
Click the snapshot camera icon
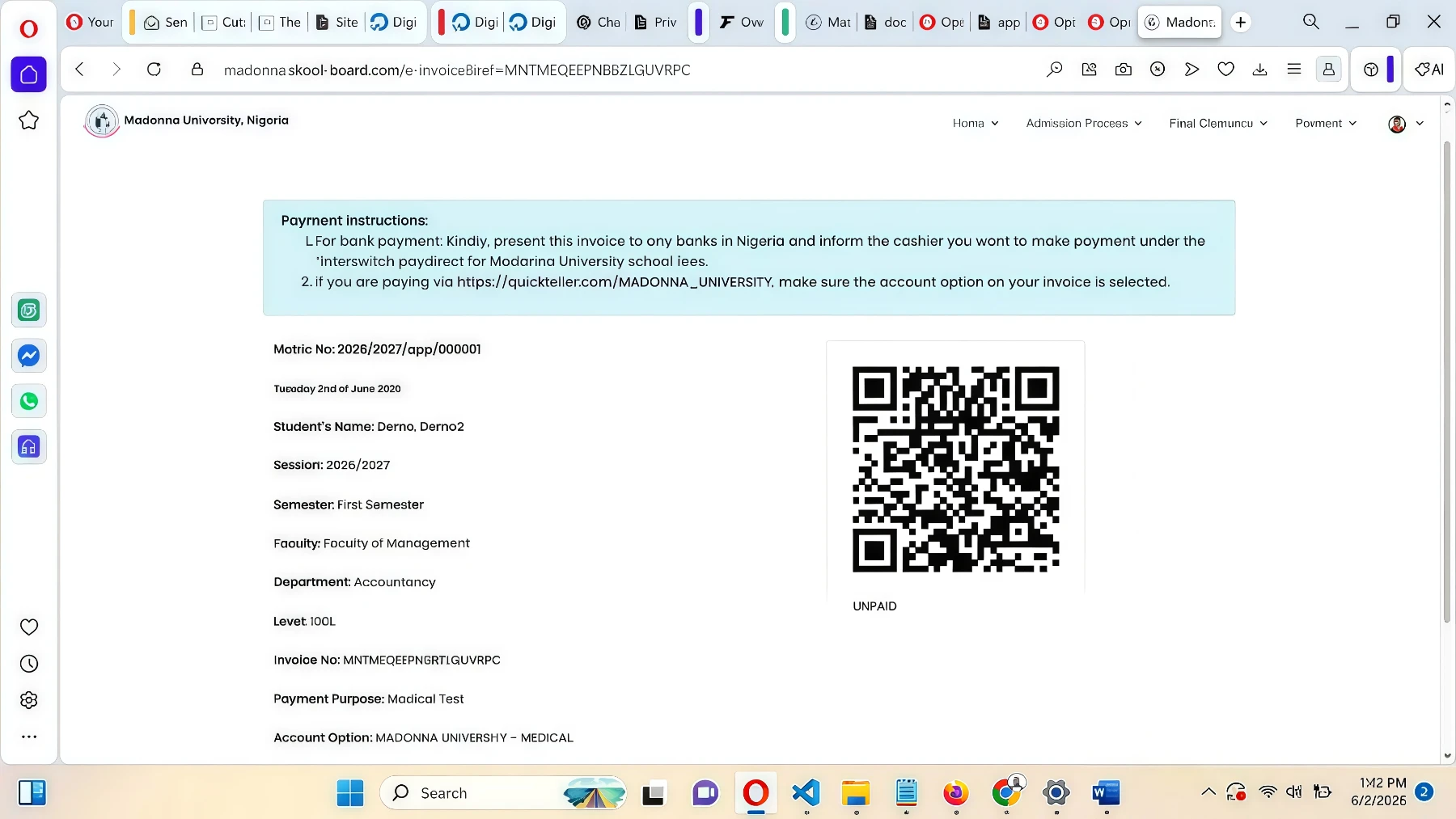(x=1124, y=70)
